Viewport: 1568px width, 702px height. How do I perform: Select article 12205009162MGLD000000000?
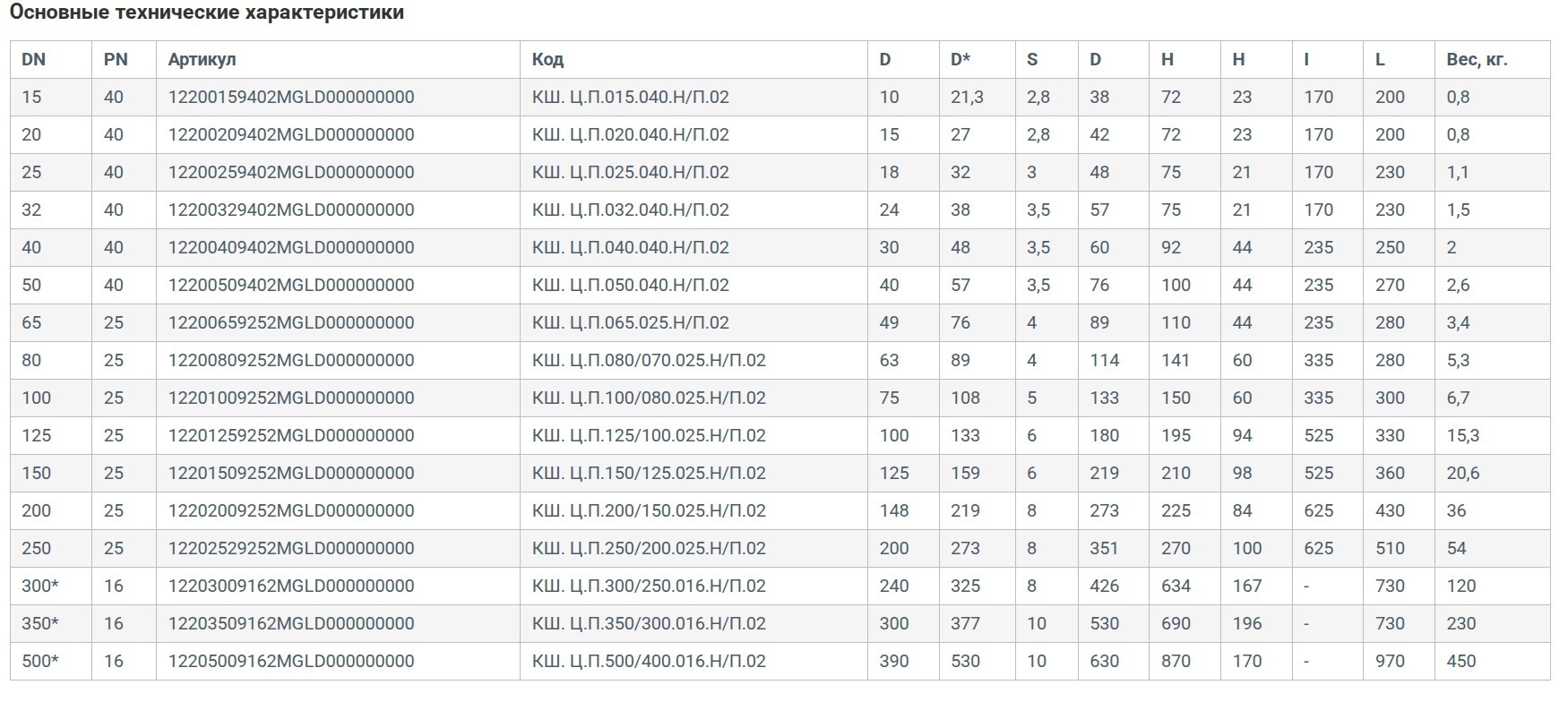click(x=291, y=661)
